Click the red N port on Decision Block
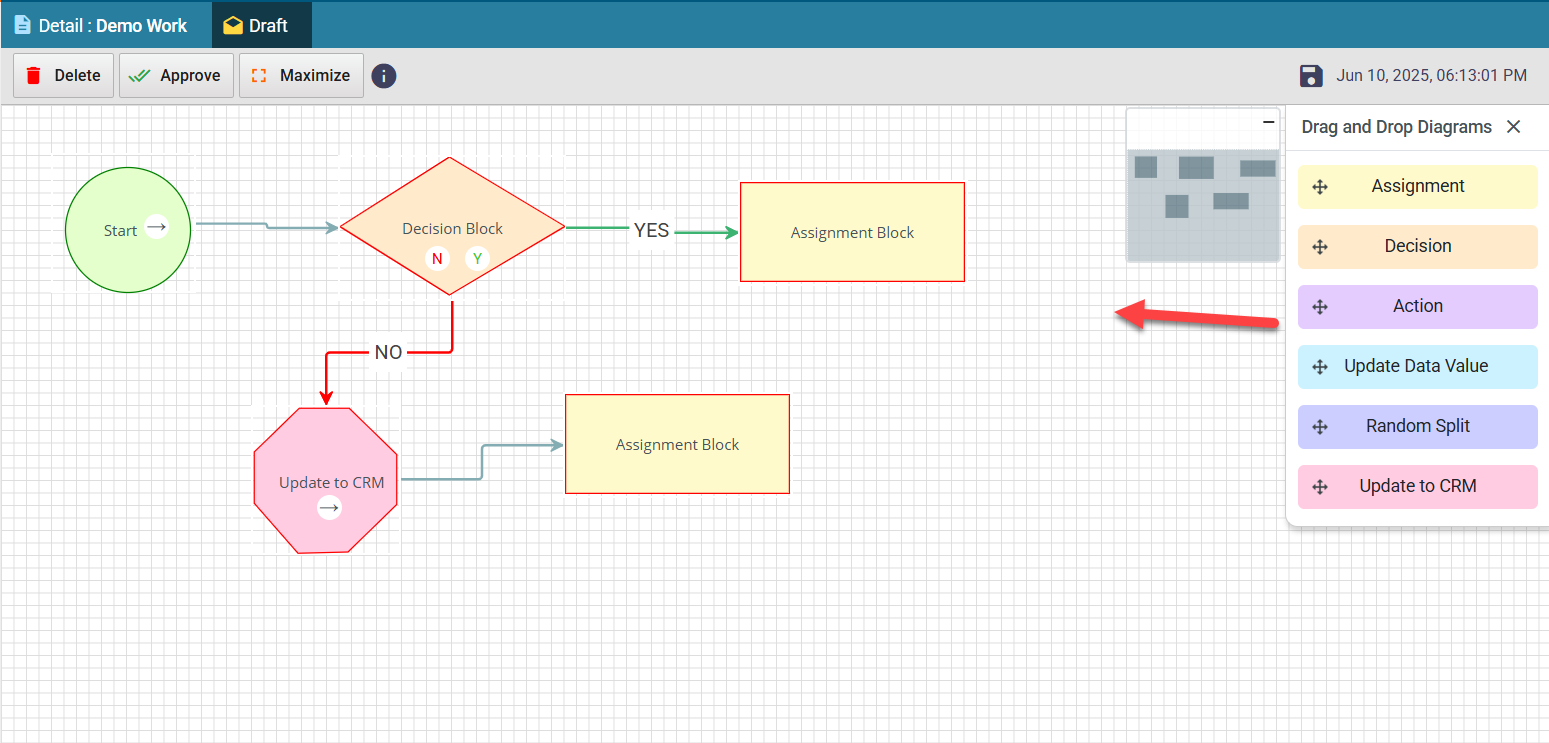1549x743 pixels. (437, 259)
